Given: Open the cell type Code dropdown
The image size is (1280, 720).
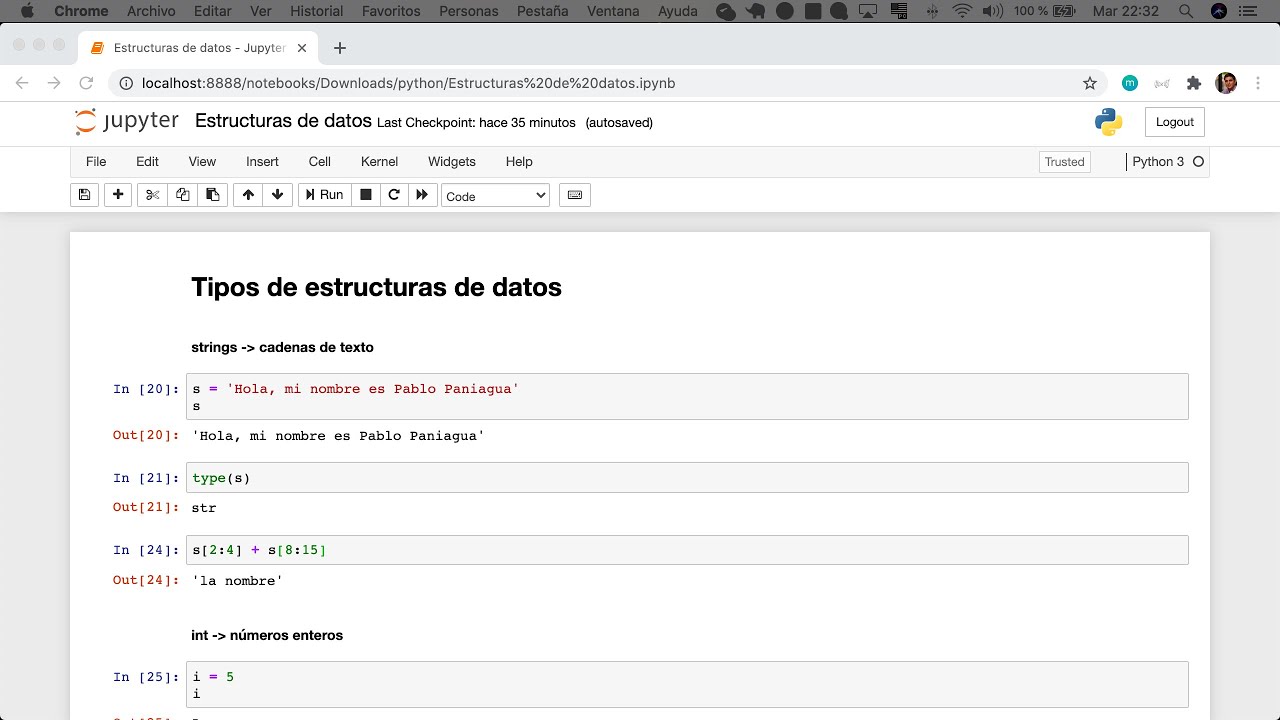Looking at the screenshot, I should (496, 196).
